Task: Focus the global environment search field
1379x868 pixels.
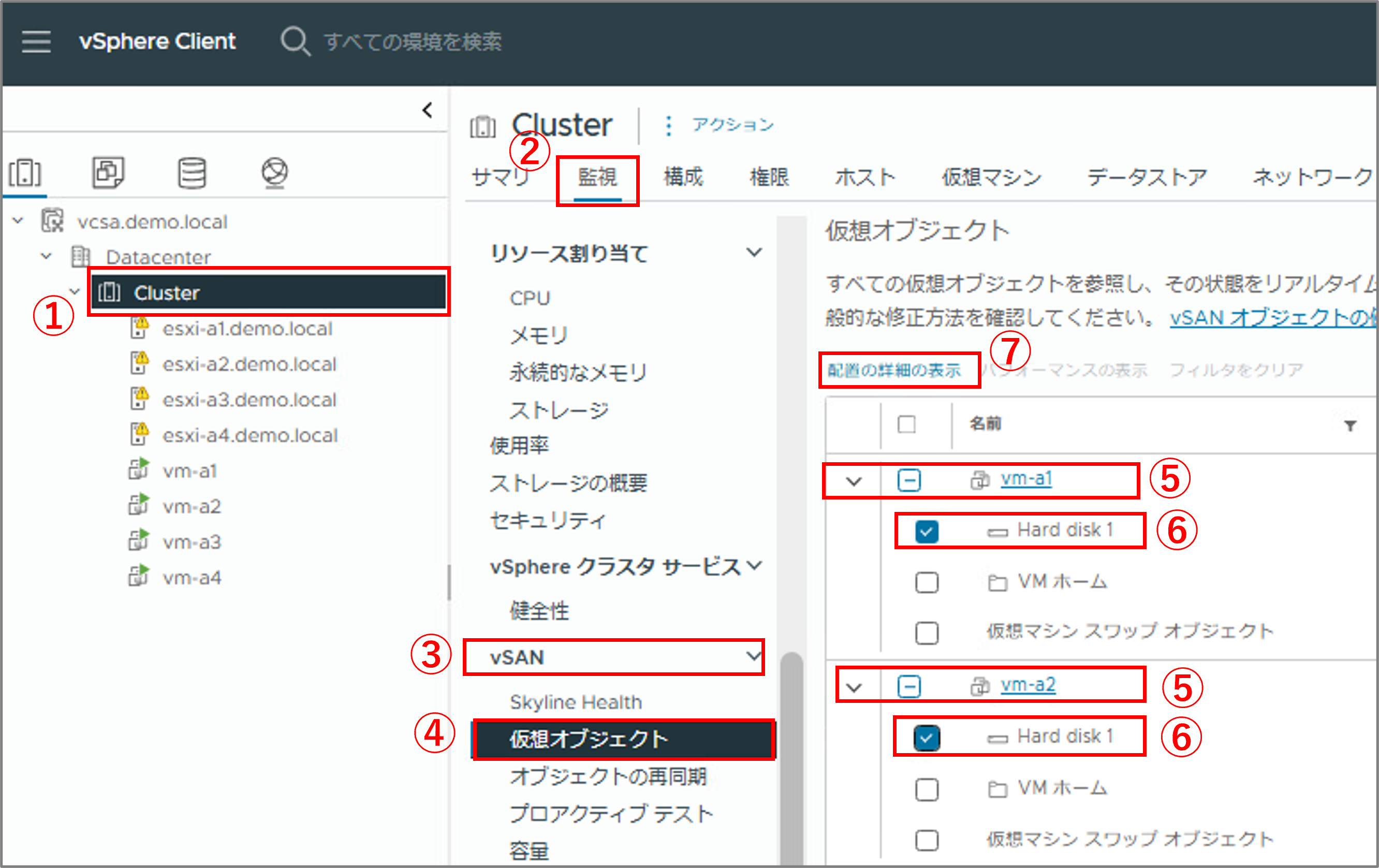Action: click(x=413, y=42)
